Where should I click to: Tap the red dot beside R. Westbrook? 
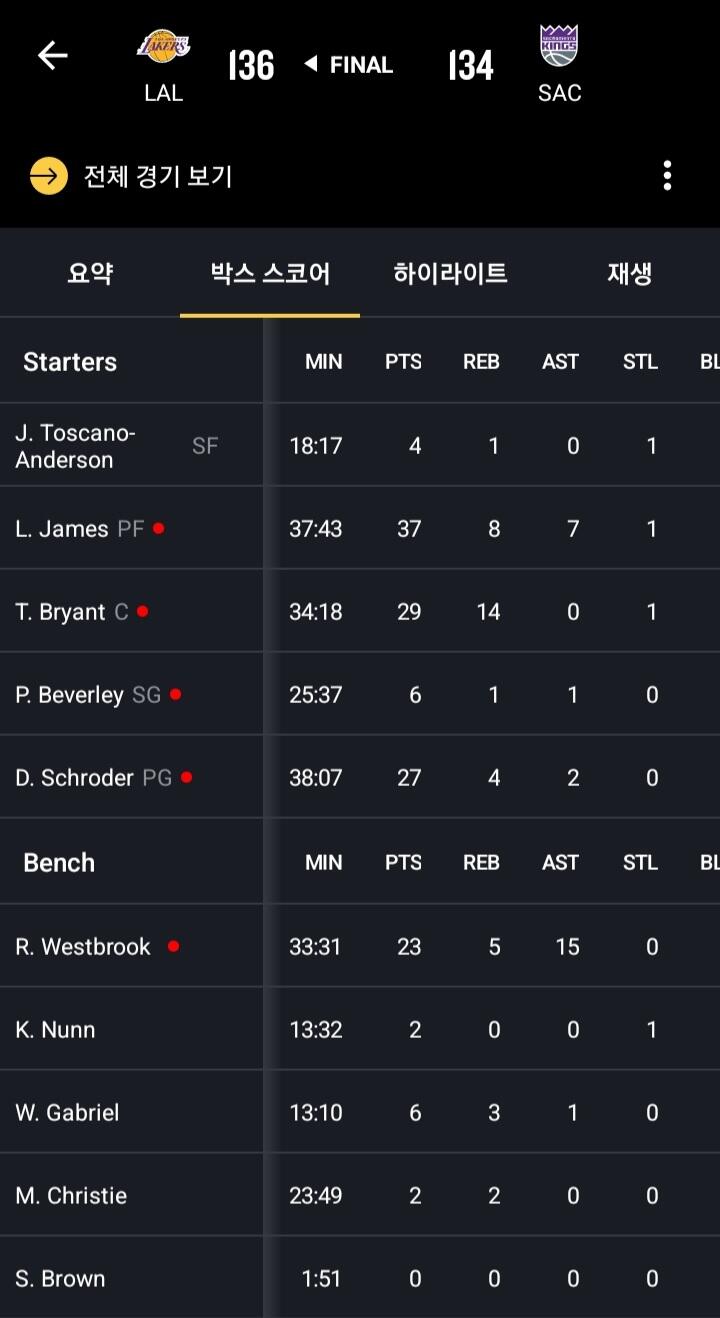(x=173, y=946)
